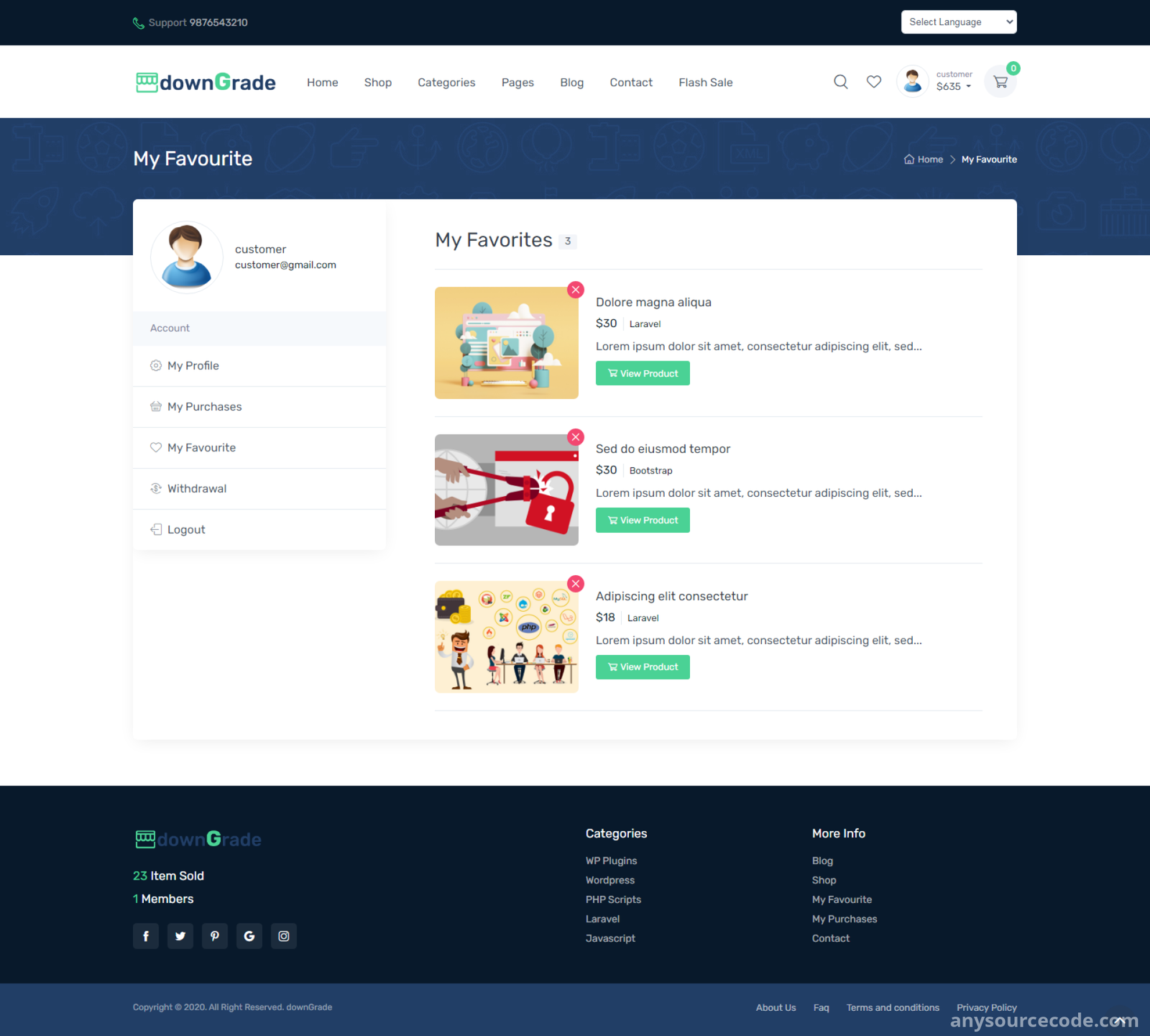Click Bootstrap category tag
Viewport: 1150px width, 1036px height.
tap(650, 470)
